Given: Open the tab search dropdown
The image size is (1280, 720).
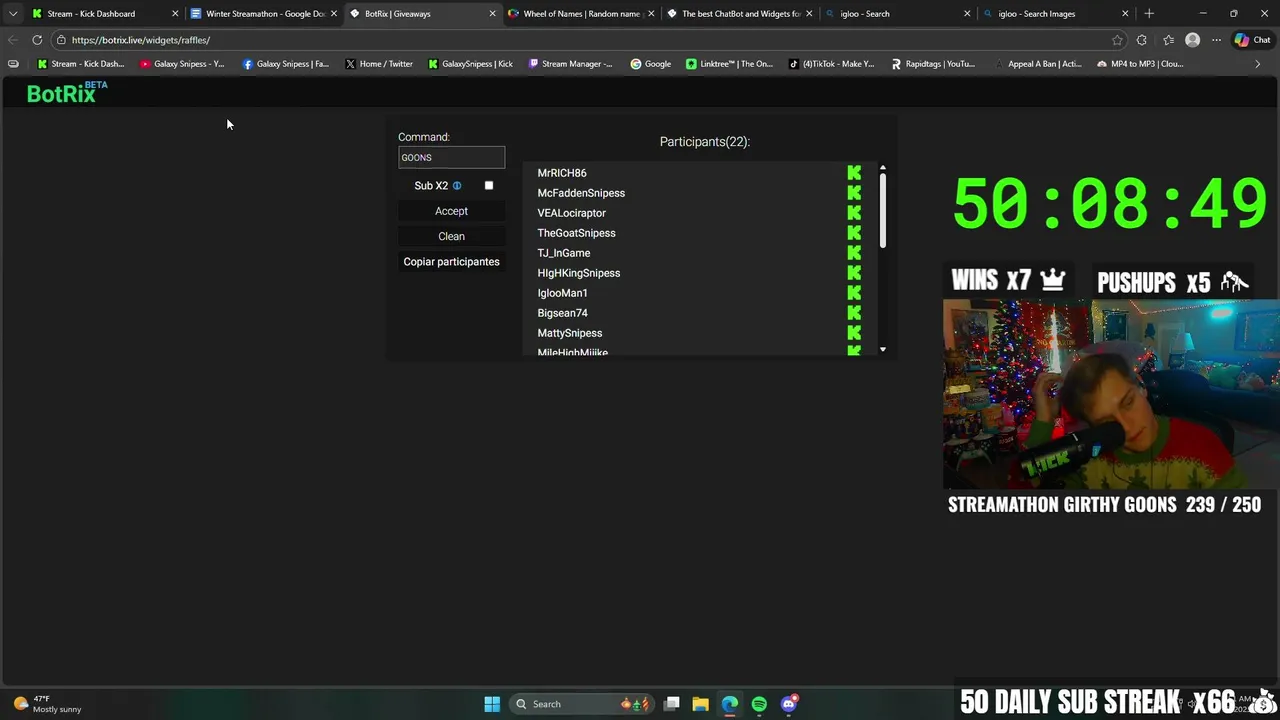Looking at the screenshot, I should 12,14.
